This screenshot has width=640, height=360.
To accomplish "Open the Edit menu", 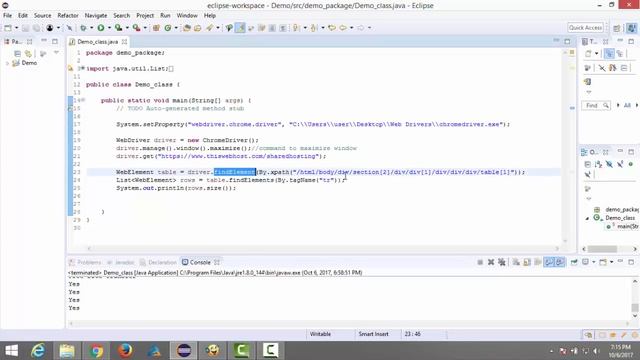I will coord(23,16).
